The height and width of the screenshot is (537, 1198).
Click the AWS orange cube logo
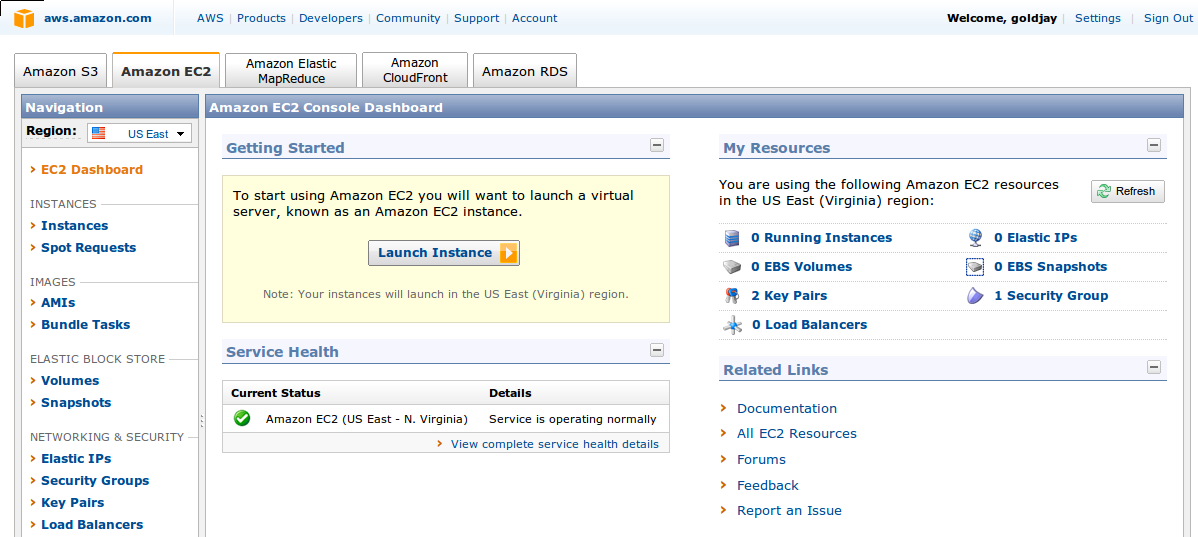[24, 18]
